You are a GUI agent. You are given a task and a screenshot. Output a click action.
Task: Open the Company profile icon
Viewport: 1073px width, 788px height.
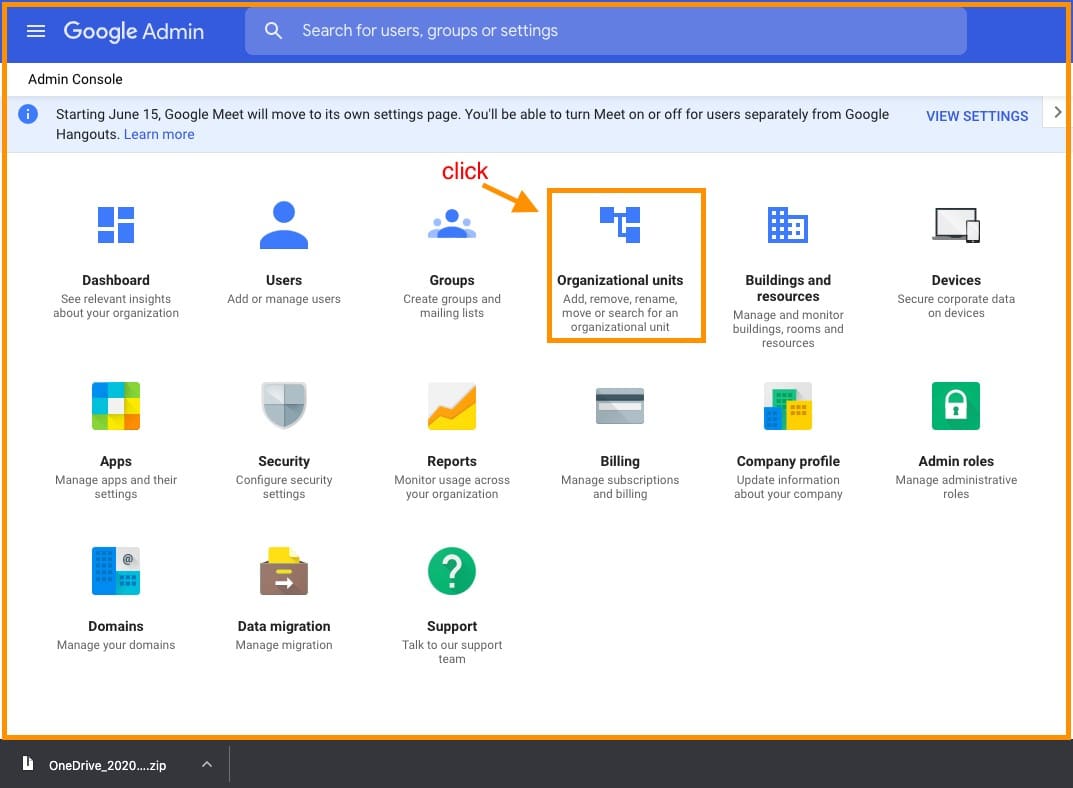click(788, 406)
